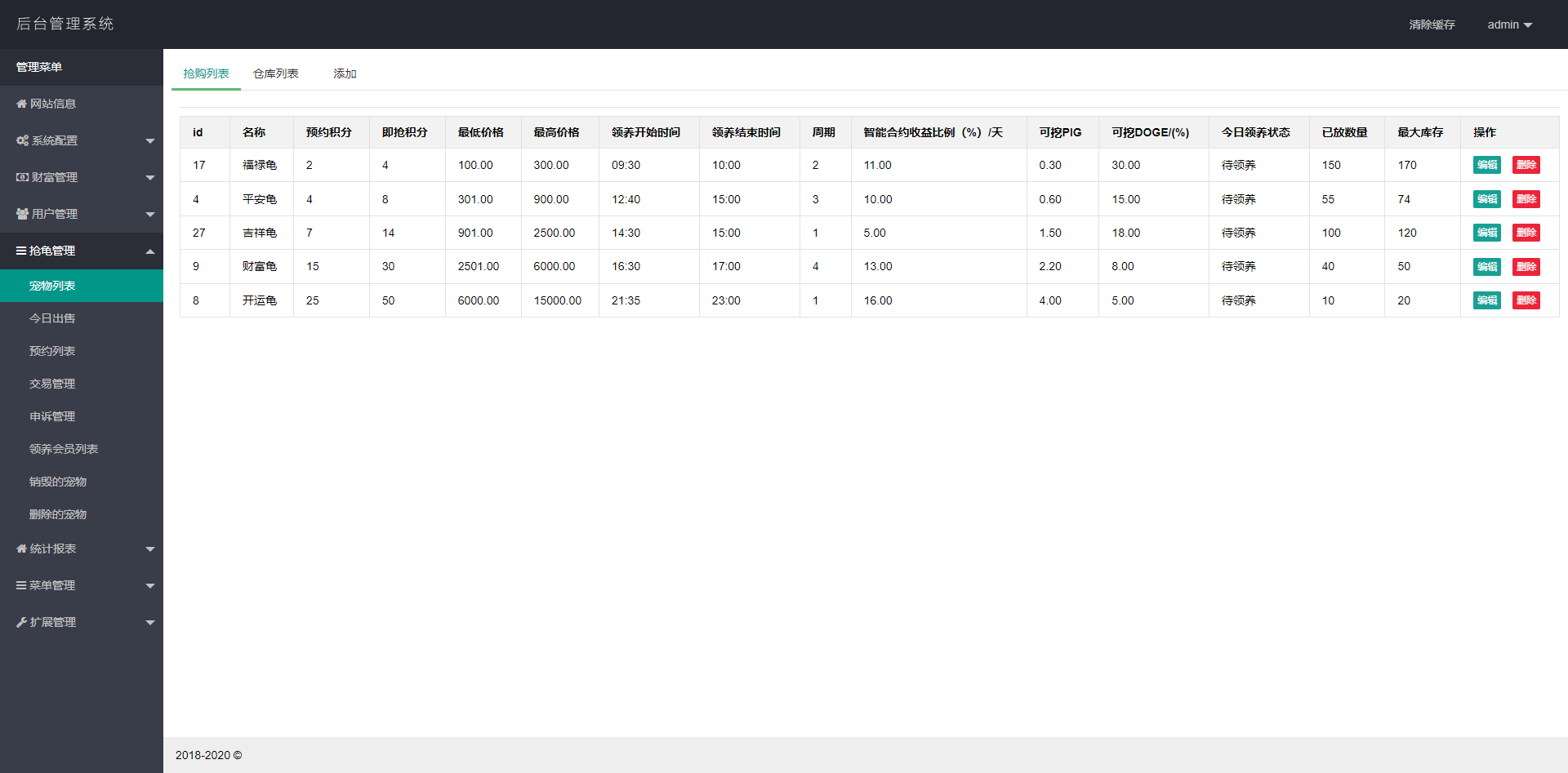Image resolution: width=1568 pixels, height=773 pixels.
Task: Click the list icon beside 菜单管理
Action: pos(21,586)
